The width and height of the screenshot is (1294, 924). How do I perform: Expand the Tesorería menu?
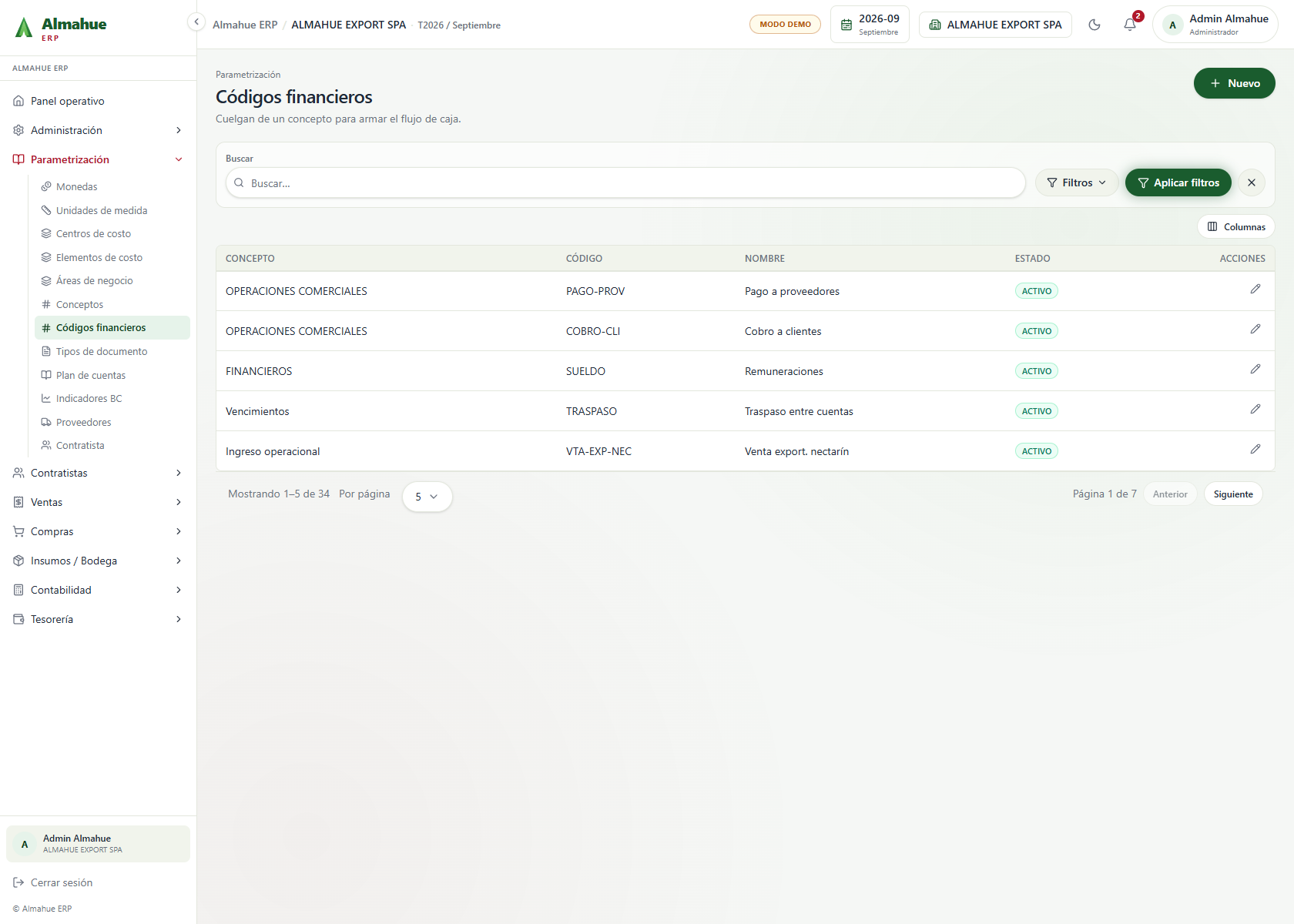[x=98, y=619]
